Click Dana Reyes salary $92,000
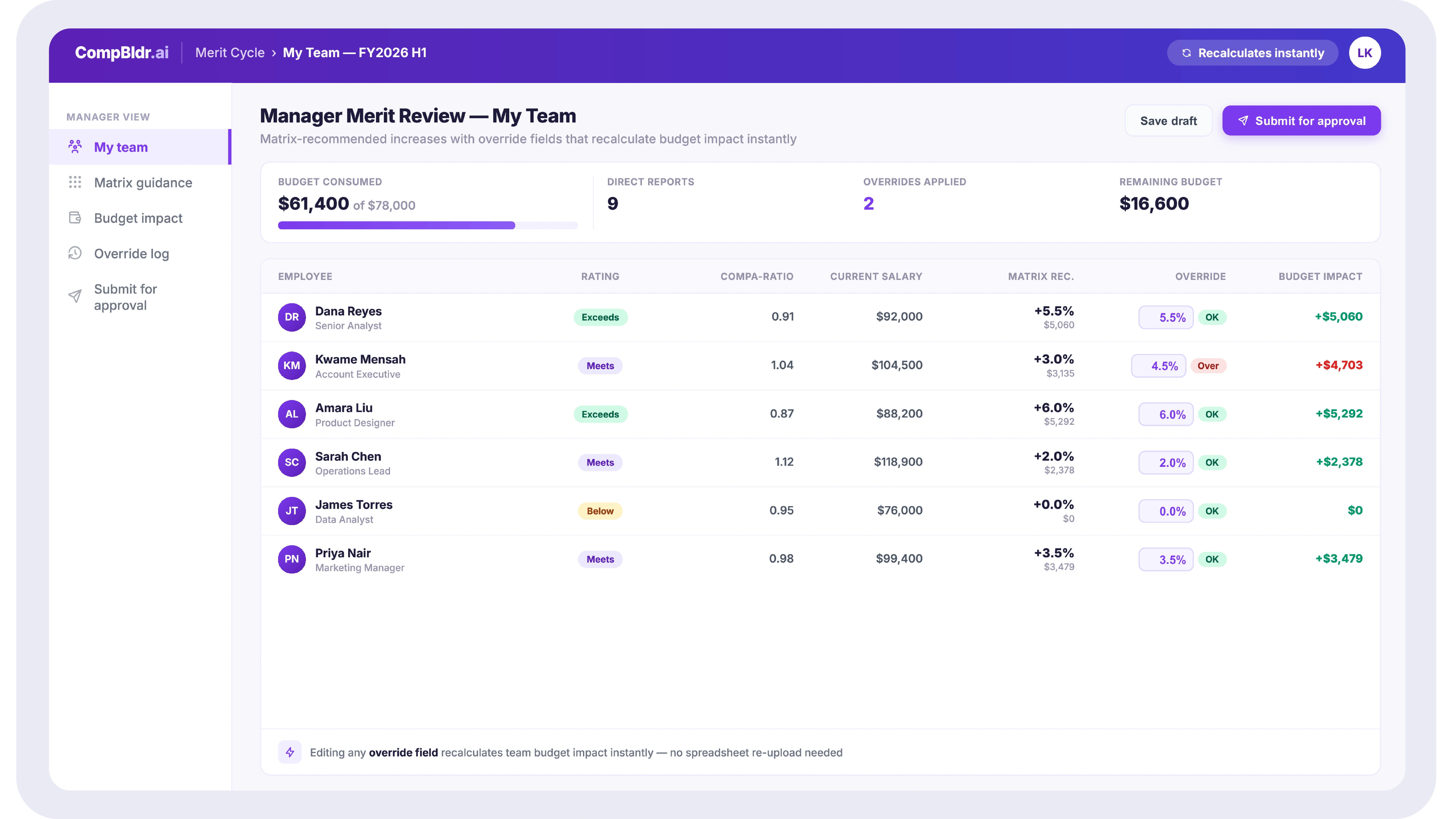 coord(899,316)
